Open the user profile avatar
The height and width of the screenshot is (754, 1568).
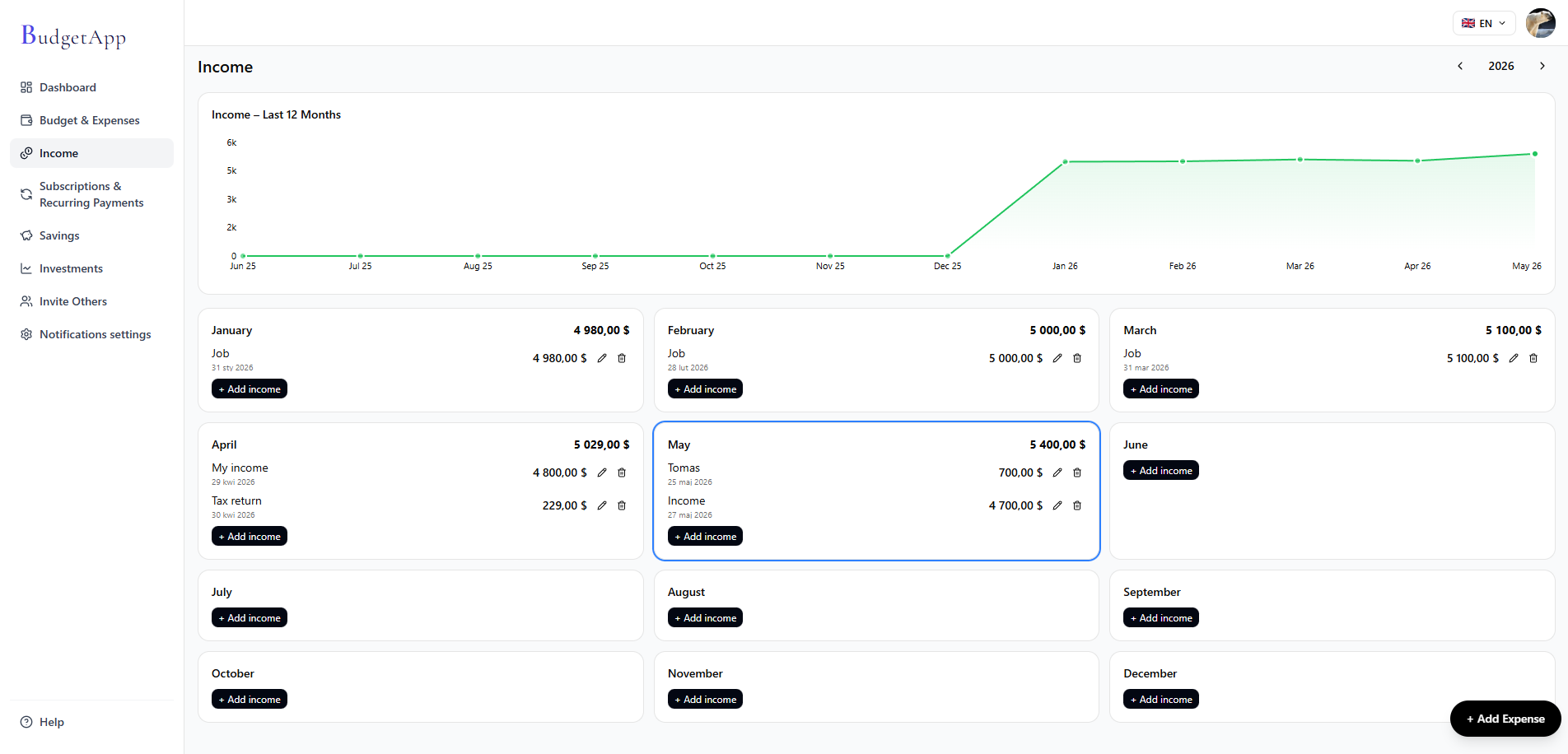[x=1540, y=23]
